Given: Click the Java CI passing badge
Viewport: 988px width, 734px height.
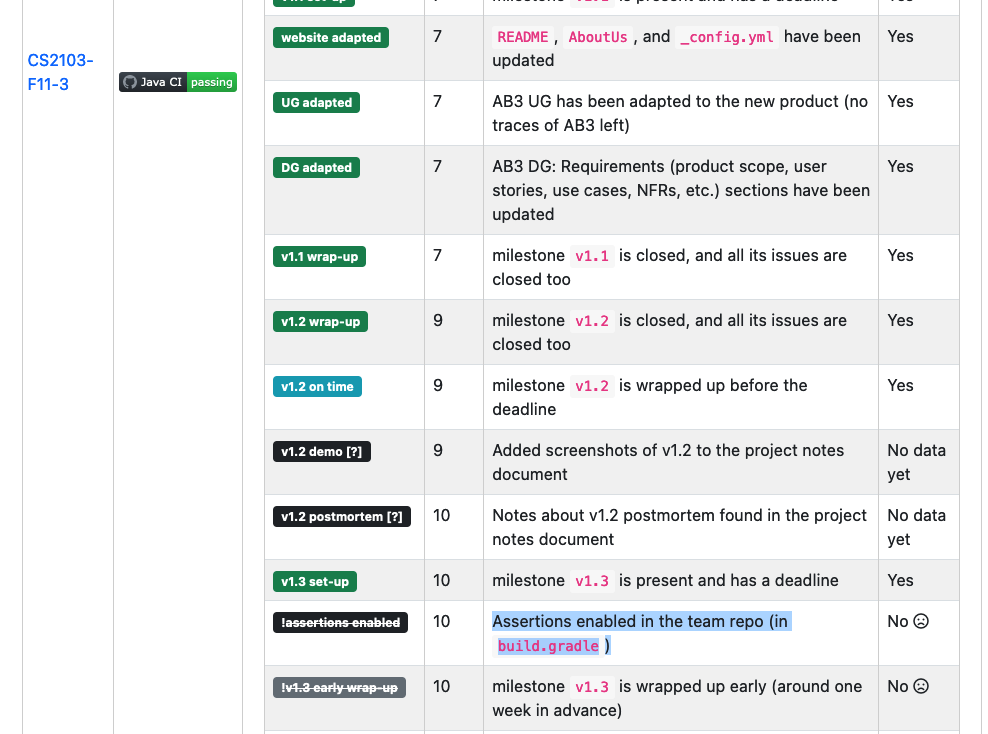Looking at the screenshot, I should (178, 82).
